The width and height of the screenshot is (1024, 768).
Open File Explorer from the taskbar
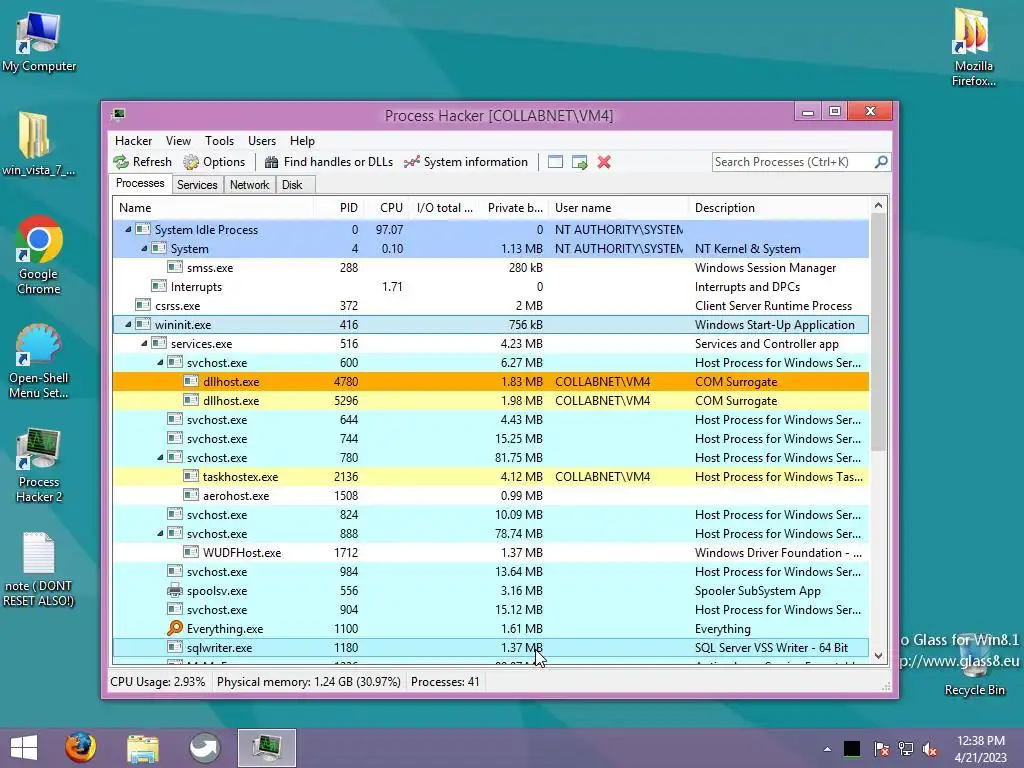coord(142,748)
